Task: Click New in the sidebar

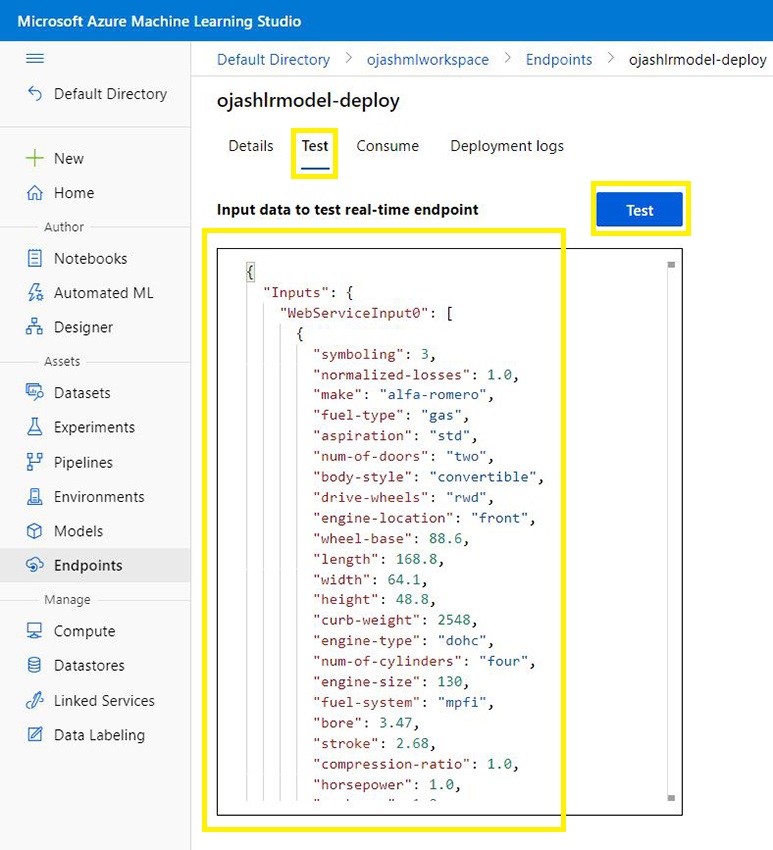Action: click(x=69, y=158)
